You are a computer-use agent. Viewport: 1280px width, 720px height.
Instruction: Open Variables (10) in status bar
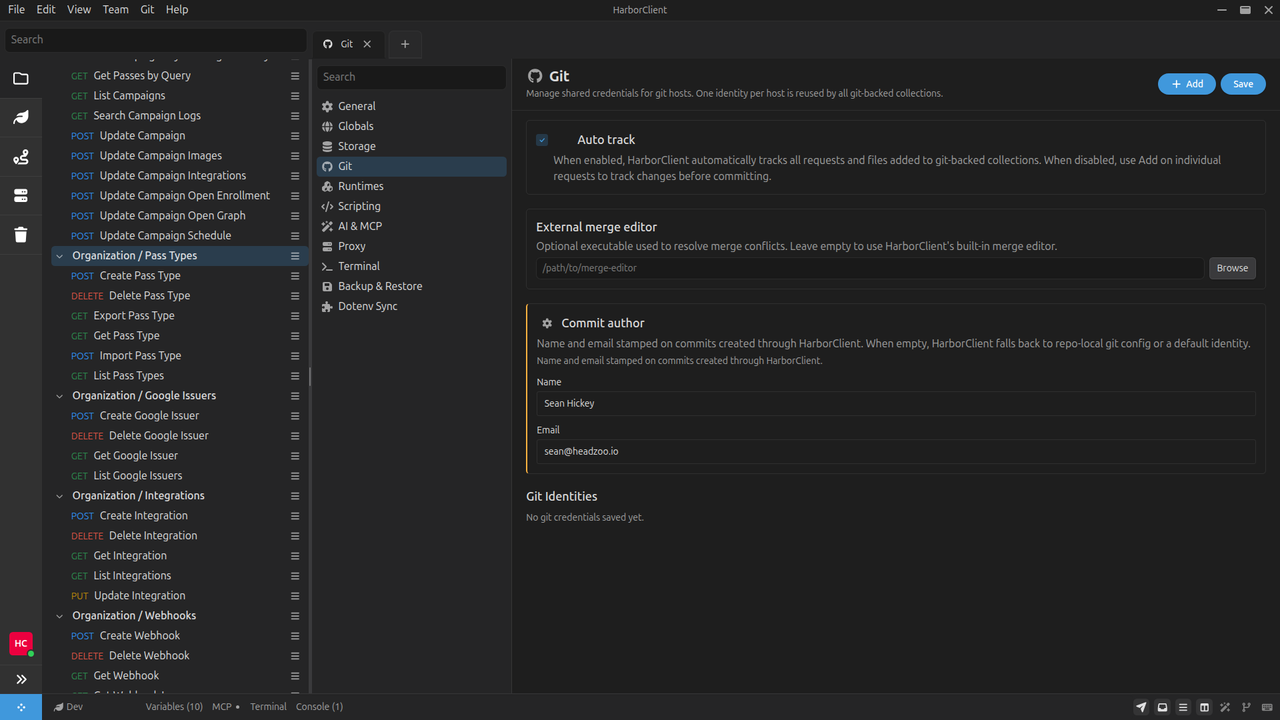174,707
